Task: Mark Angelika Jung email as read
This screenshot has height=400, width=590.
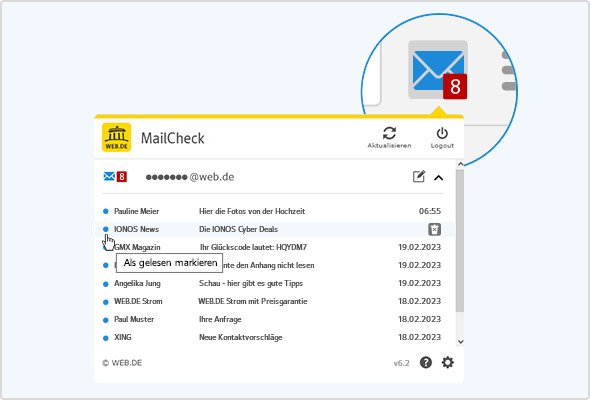Action: (106, 284)
